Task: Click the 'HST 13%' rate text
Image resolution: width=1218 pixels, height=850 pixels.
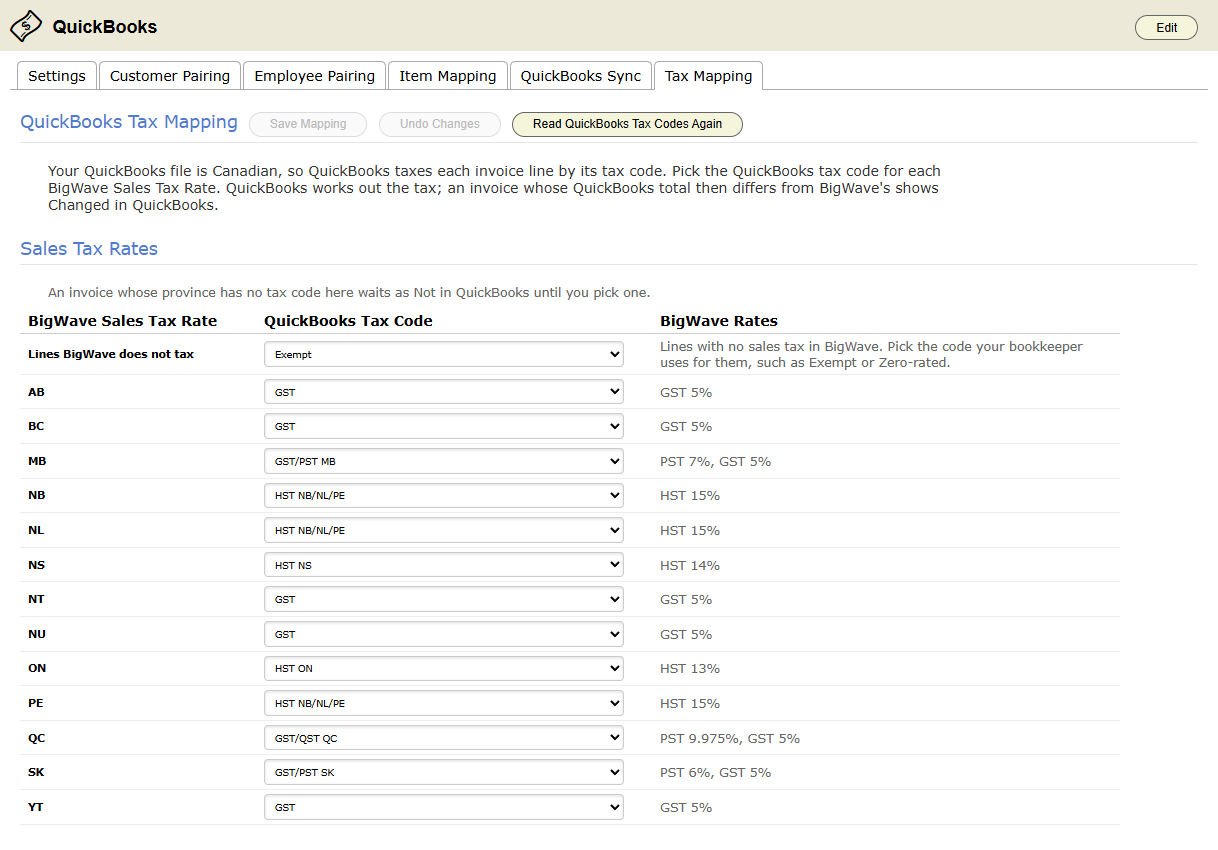Action: [x=690, y=668]
